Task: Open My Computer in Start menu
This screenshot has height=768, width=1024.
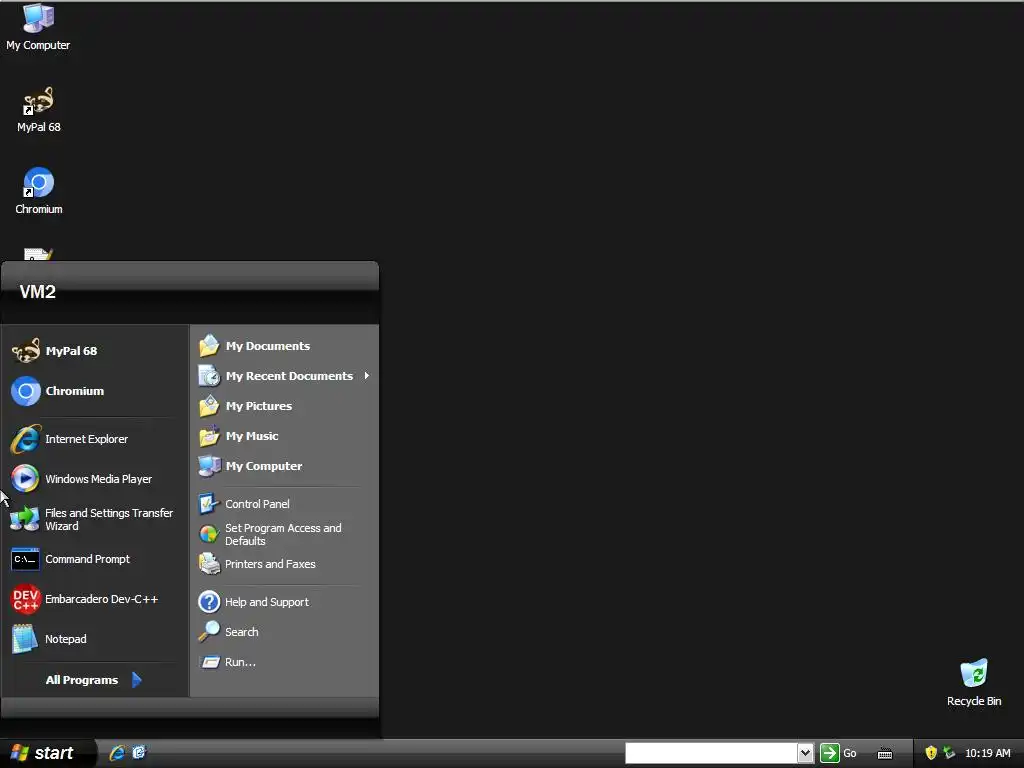Action: (285, 466)
